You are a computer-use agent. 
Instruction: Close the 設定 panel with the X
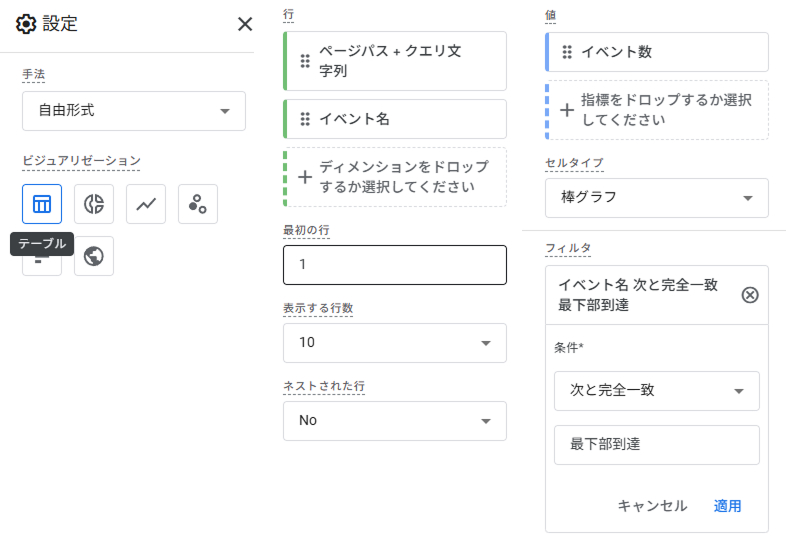tap(245, 24)
